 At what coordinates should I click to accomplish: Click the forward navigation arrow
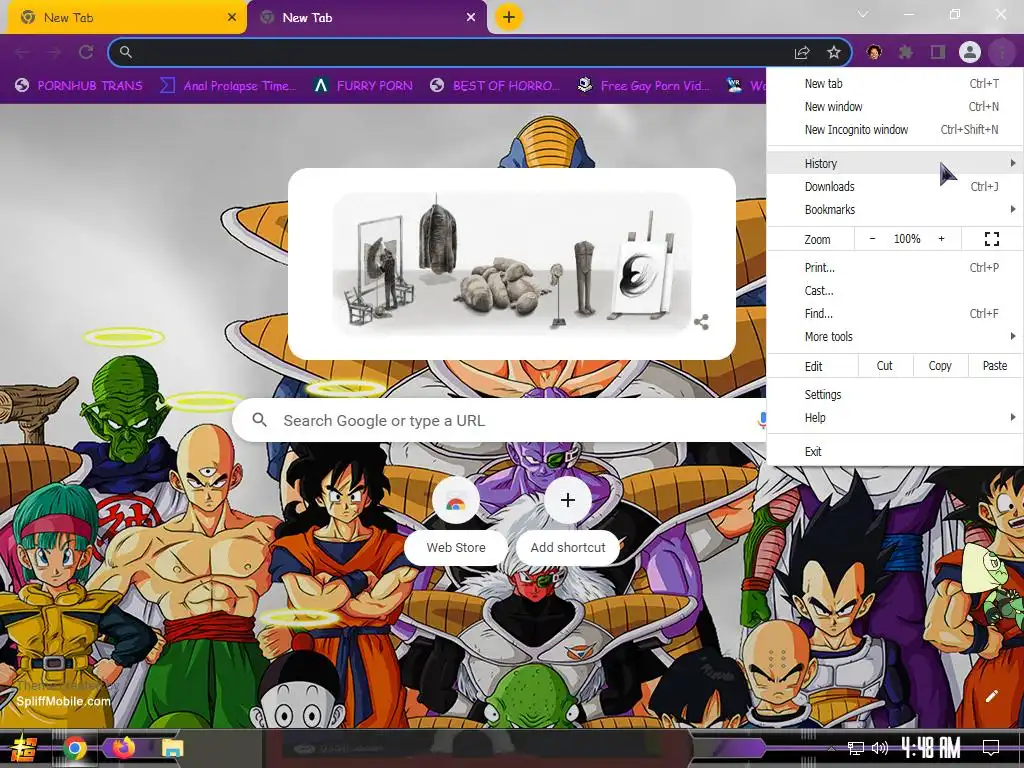click(x=54, y=52)
